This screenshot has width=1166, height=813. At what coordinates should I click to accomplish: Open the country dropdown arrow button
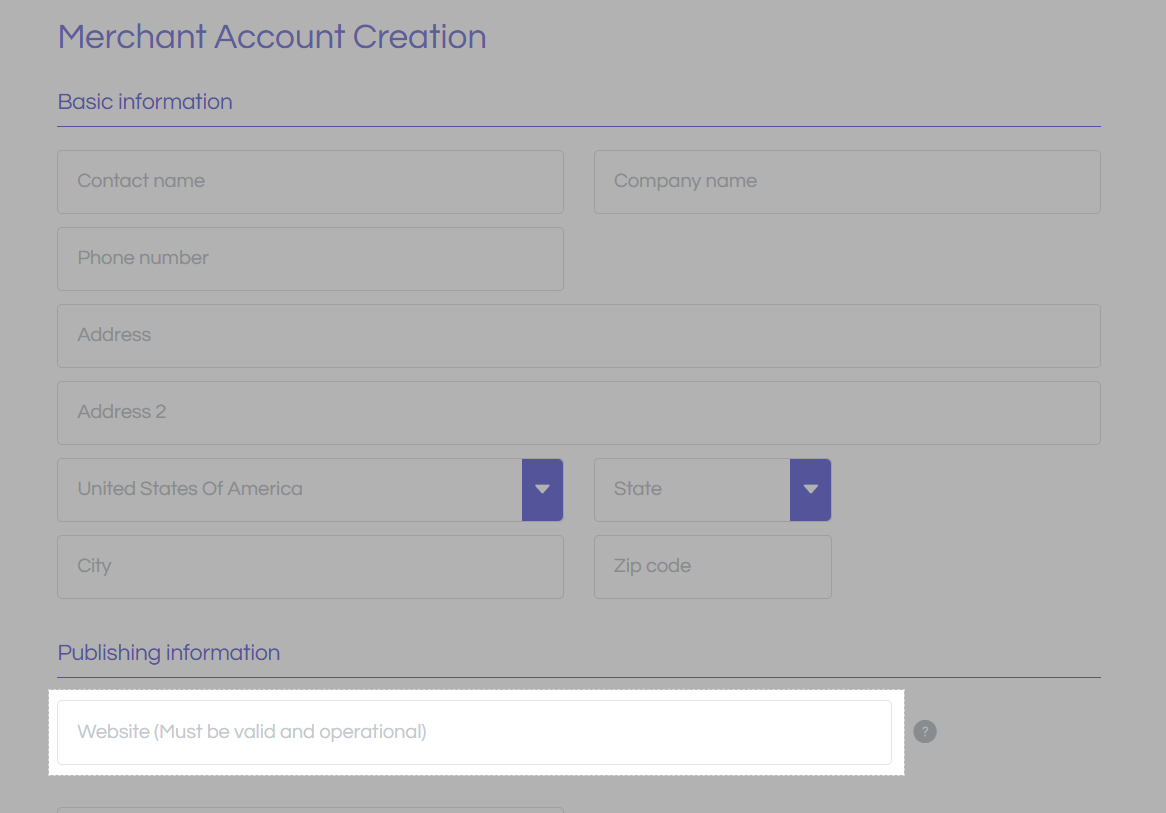tap(542, 489)
